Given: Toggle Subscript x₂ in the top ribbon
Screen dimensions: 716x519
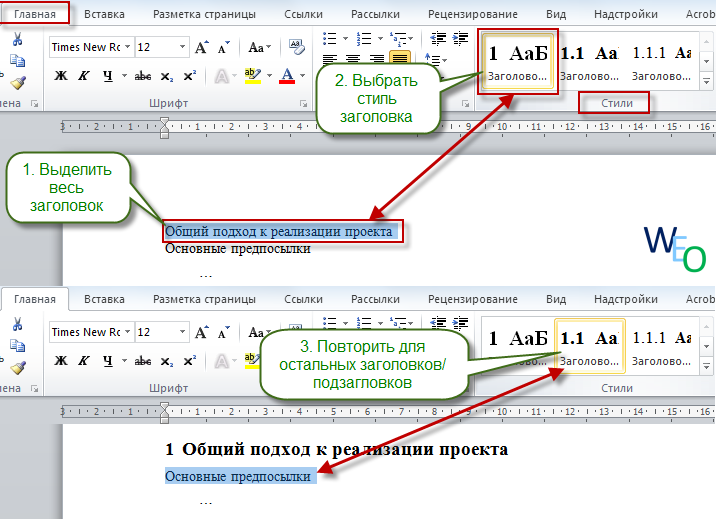Looking at the screenshot, I should [x=167, y=76].
